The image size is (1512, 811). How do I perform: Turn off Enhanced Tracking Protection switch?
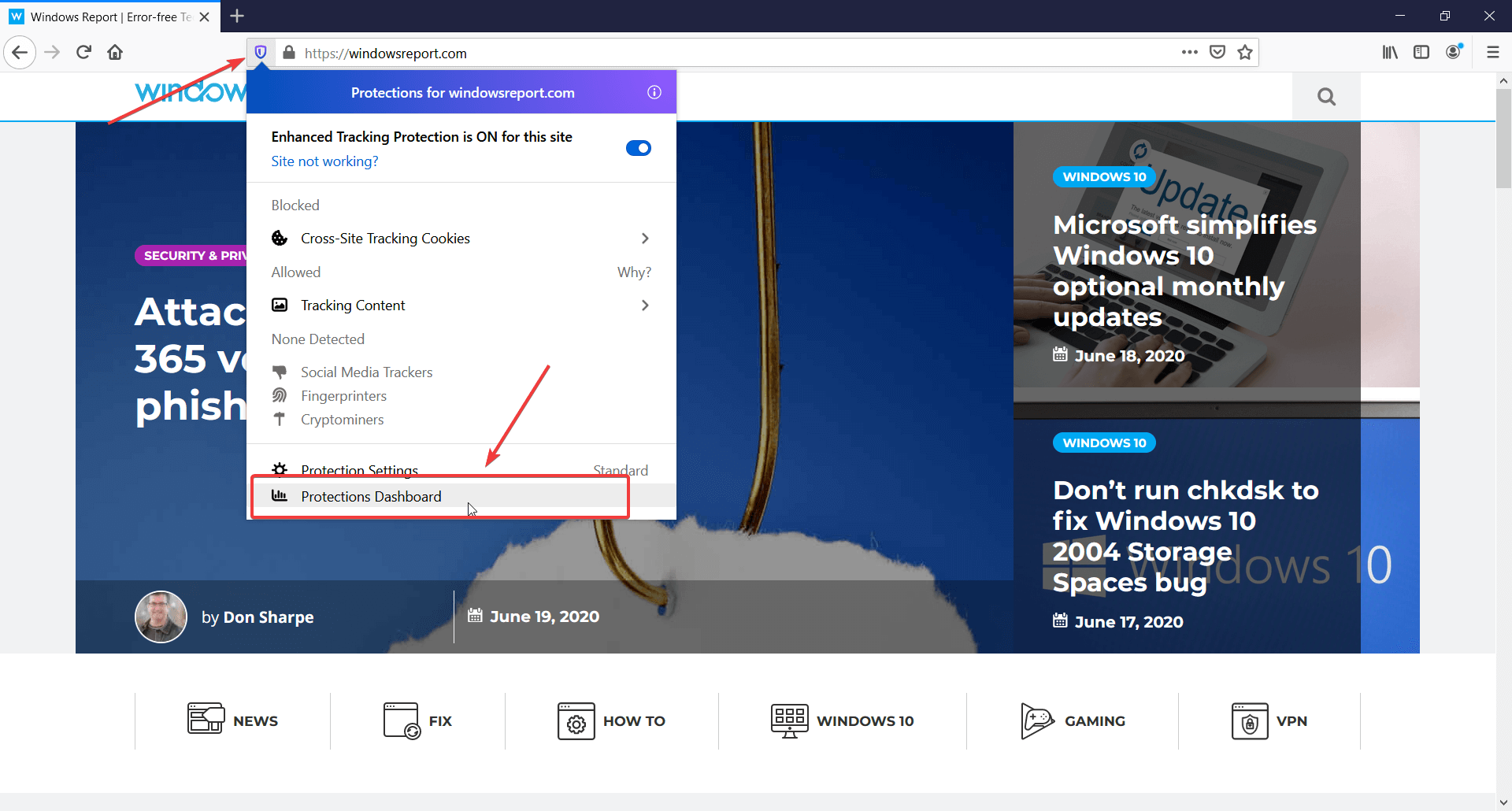point(639,148)
